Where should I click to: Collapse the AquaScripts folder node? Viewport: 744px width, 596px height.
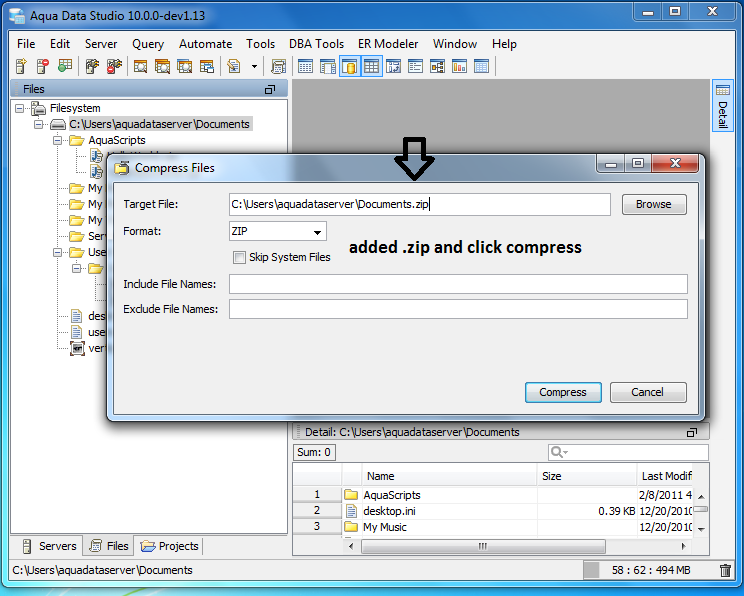pyautogui.click(x=57, y=140)
